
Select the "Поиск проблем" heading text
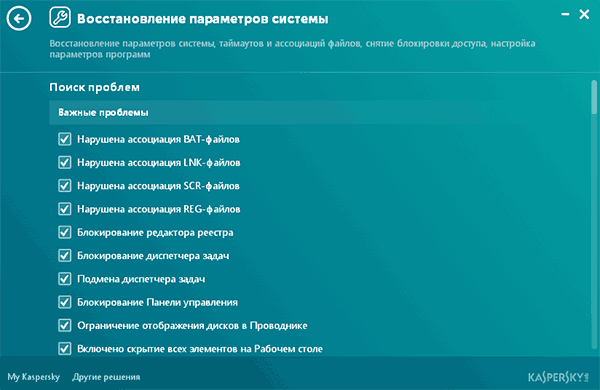point(95,87)
